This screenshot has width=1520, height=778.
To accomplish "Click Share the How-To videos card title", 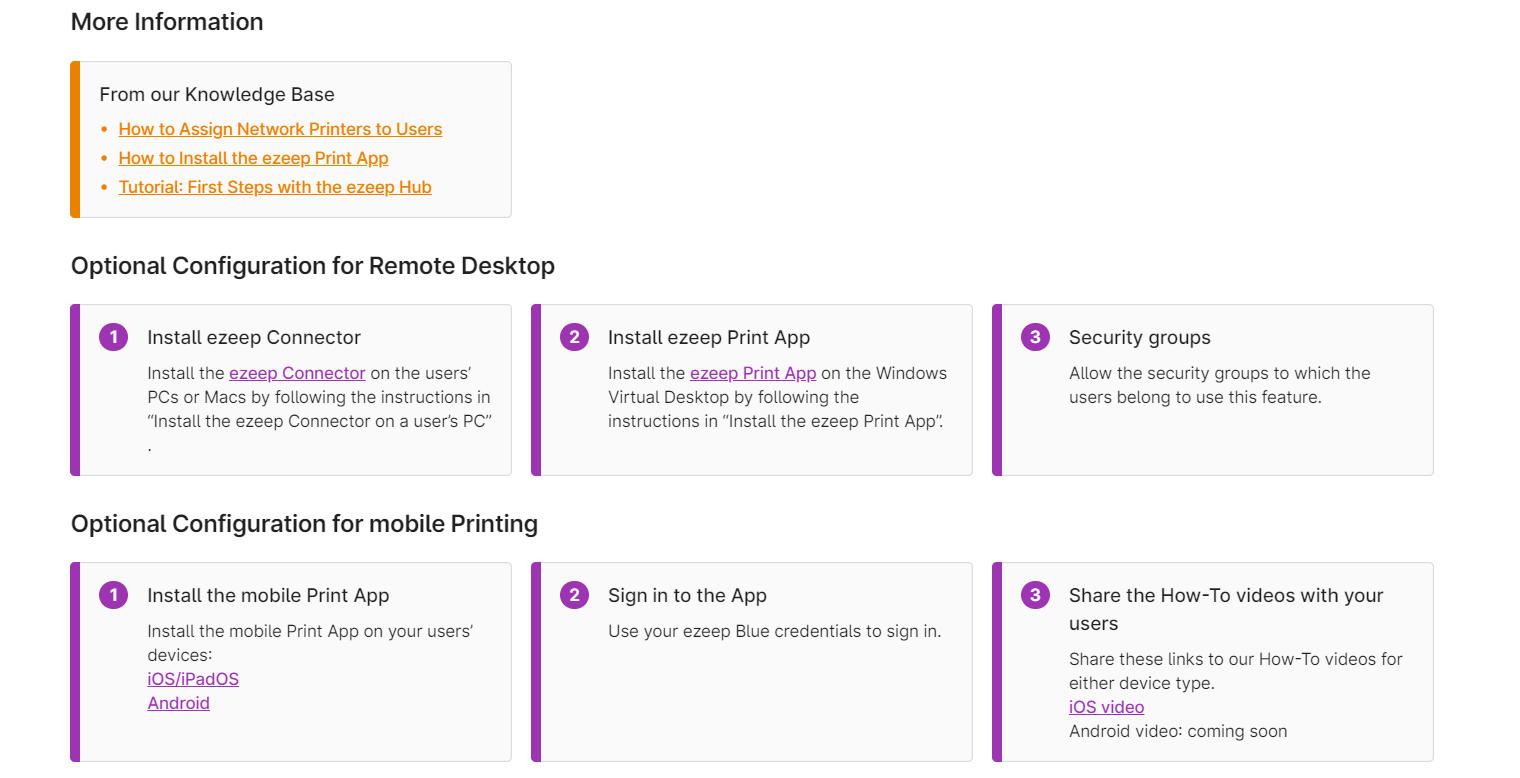I will [1226, 609].
